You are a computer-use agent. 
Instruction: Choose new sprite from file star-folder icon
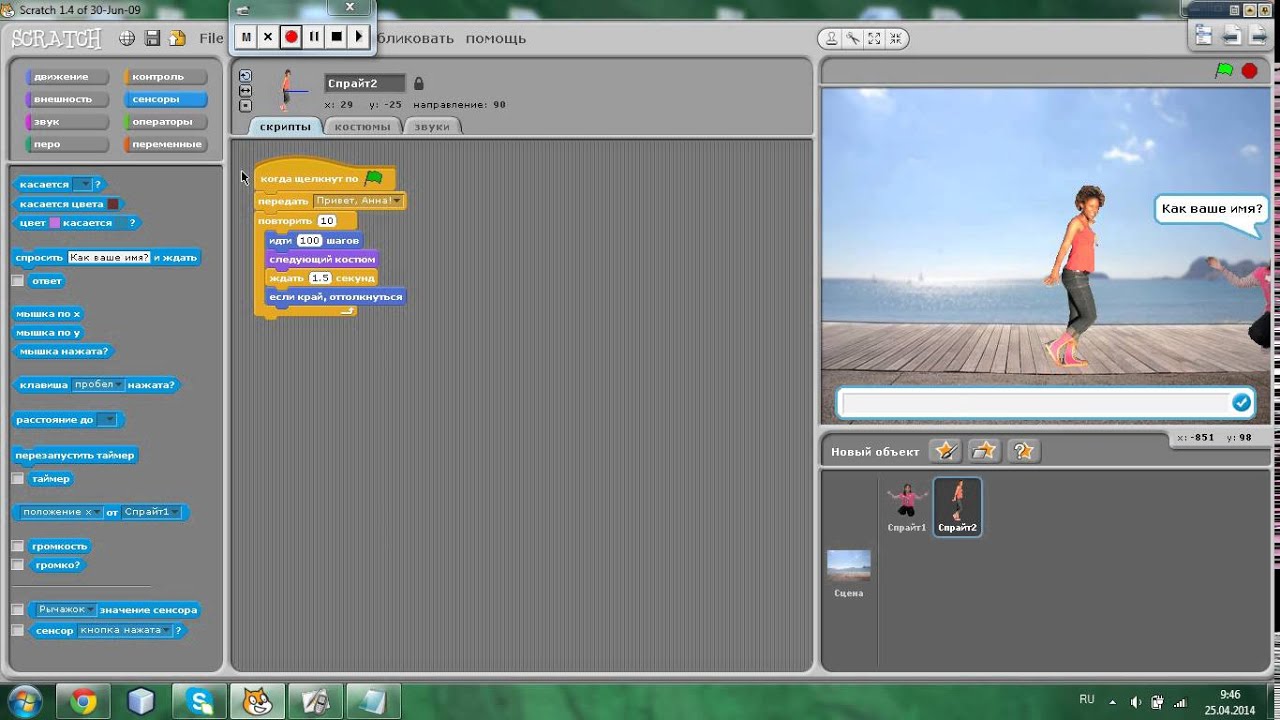984,450
